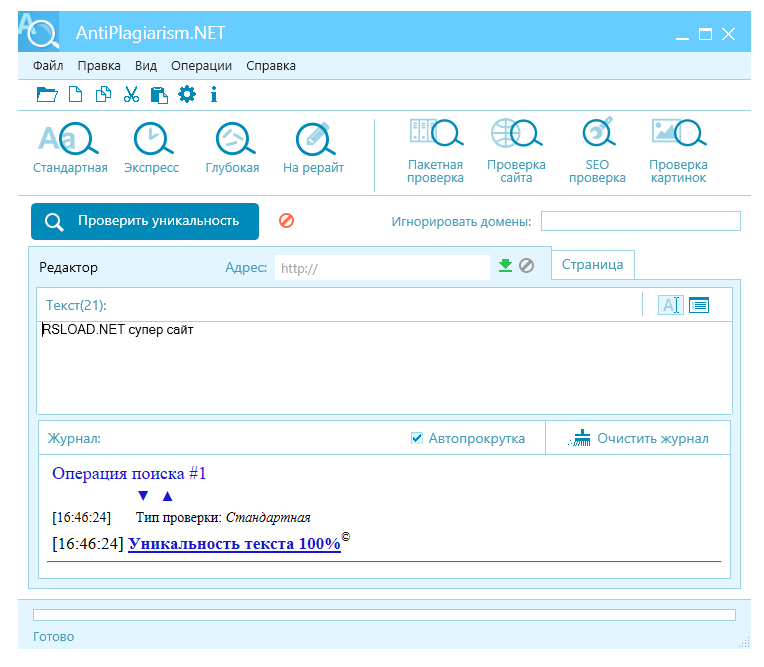Open Проверка картинок
The height and width of the screenshot is (667, 764).
pyautogui.click(x=678, y=151)
